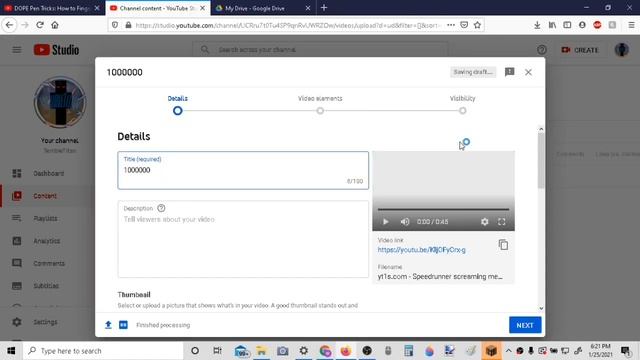Enter fullscreen in video preview
Screen dimensions: 640x360
pyautogui.click(x=502, y=222)
